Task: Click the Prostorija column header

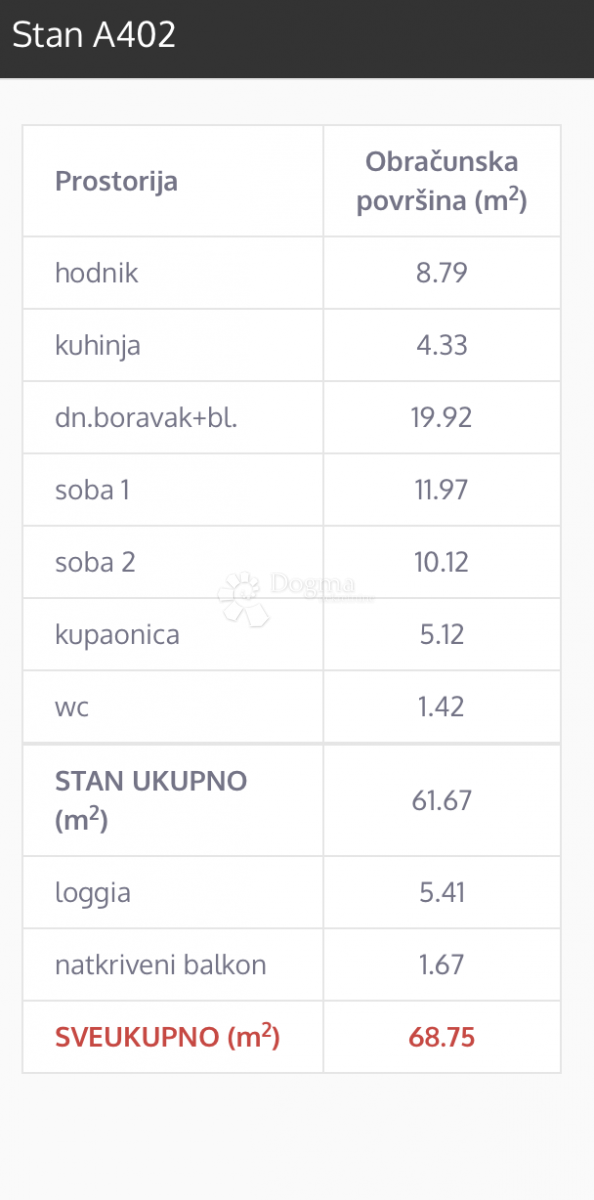Action: [116, 181]
